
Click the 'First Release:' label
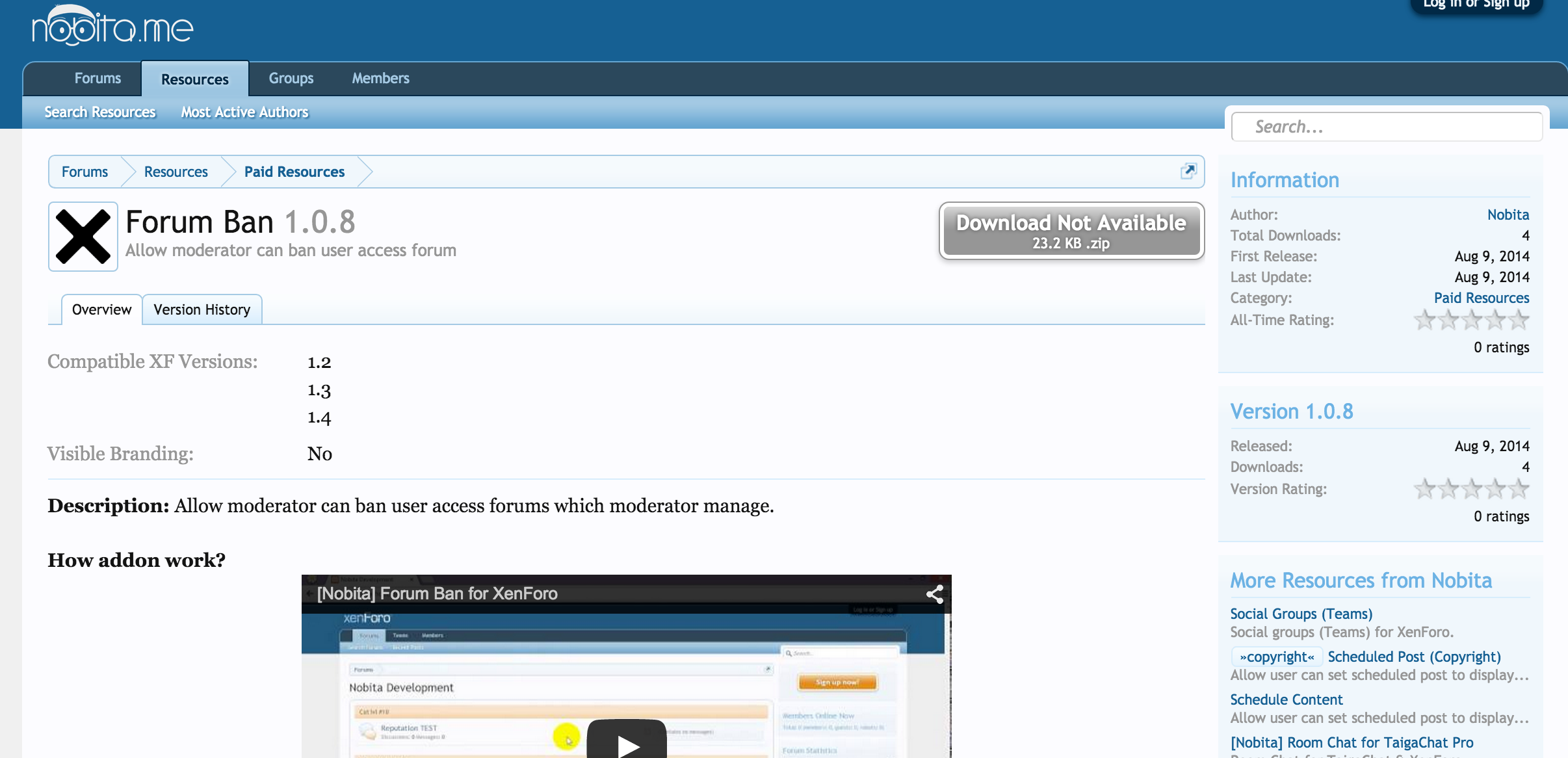[1274, 256]
